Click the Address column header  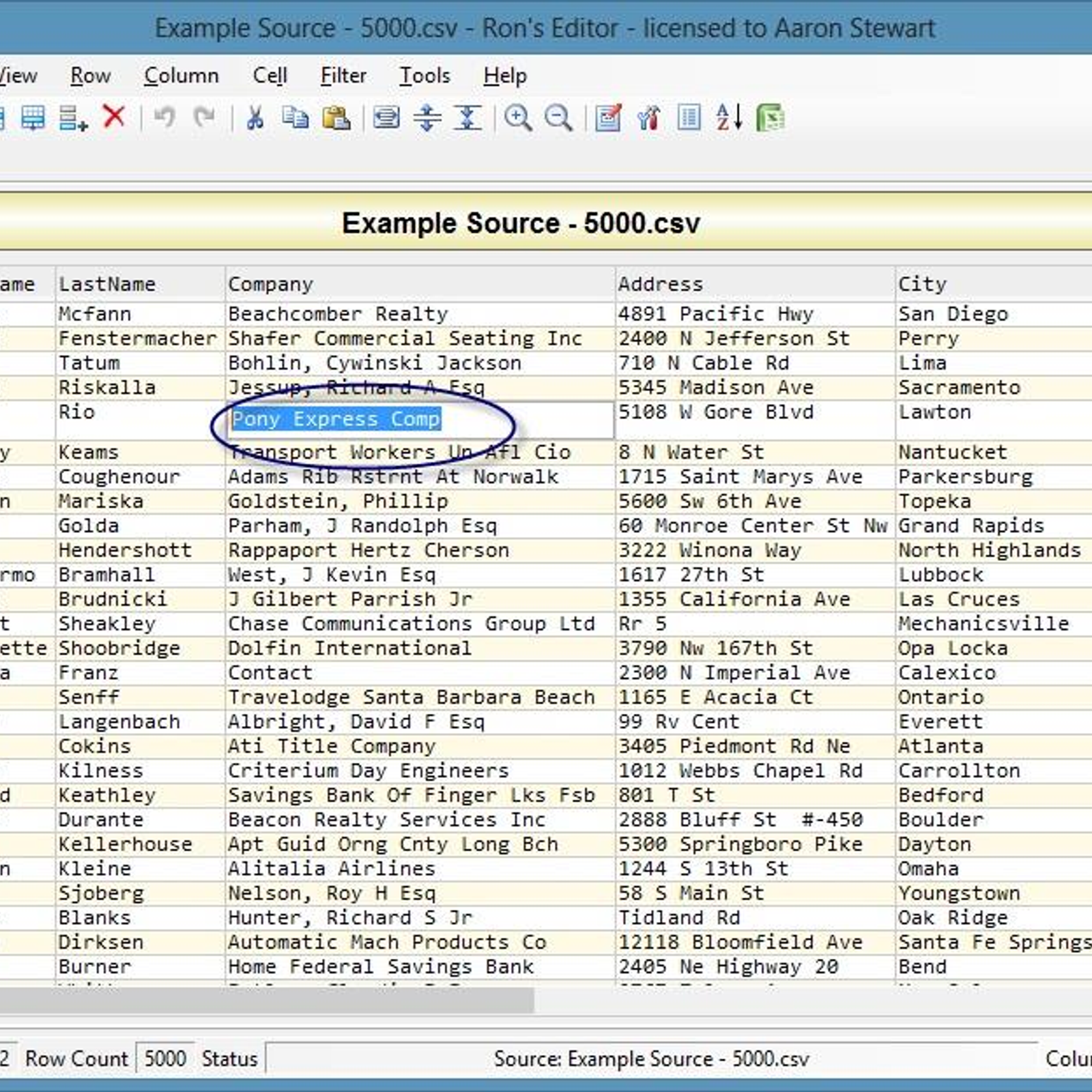(x=755, y=284)
